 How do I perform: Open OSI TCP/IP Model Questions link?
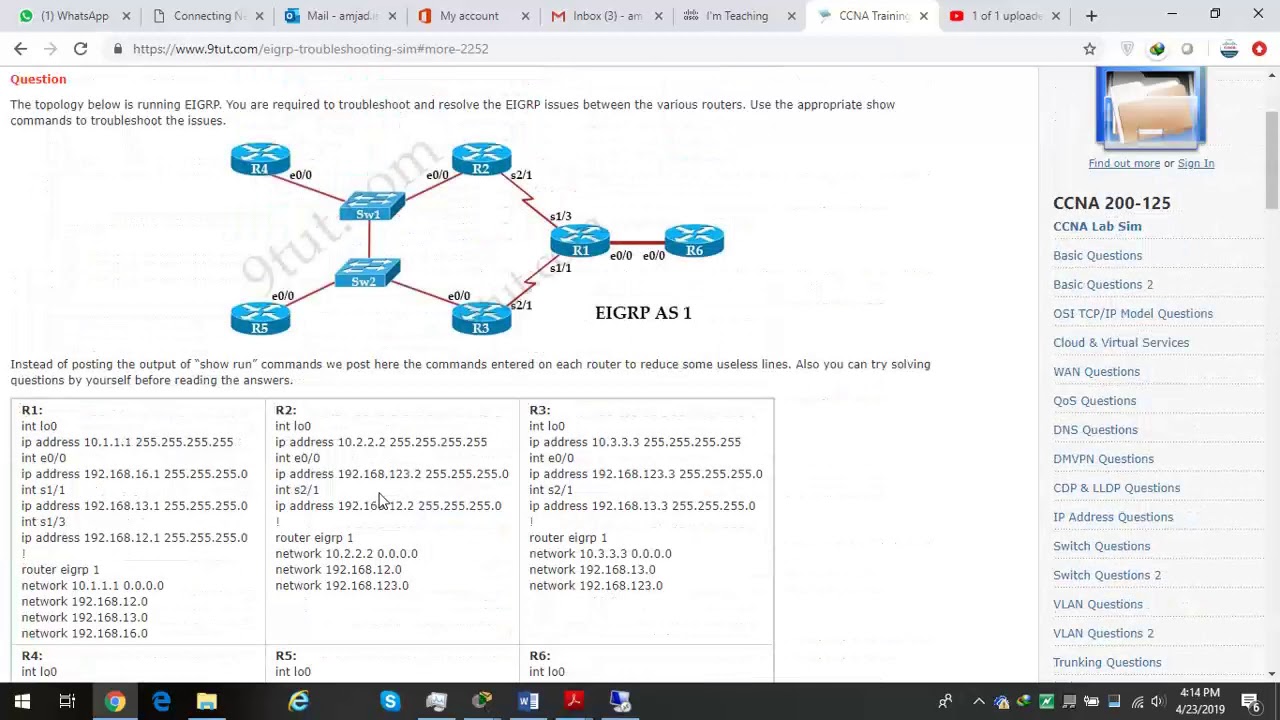tap(1133, 313)
